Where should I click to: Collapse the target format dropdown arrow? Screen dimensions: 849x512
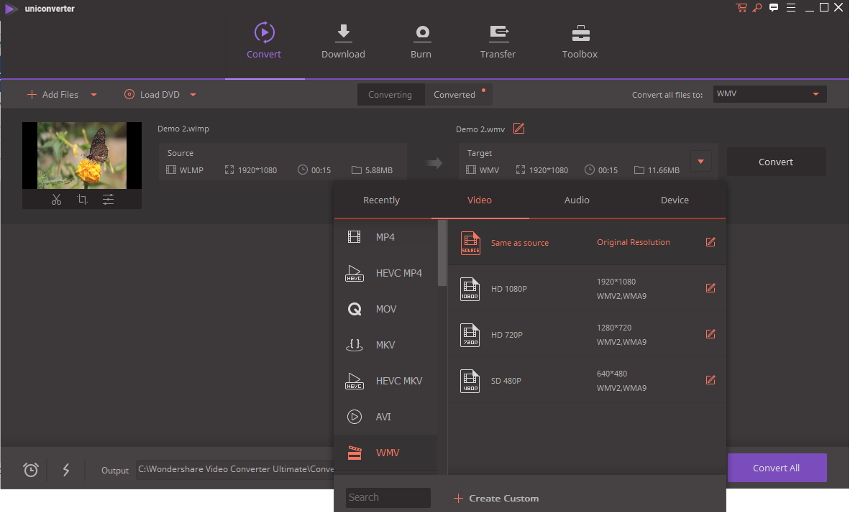coord(701,161)
